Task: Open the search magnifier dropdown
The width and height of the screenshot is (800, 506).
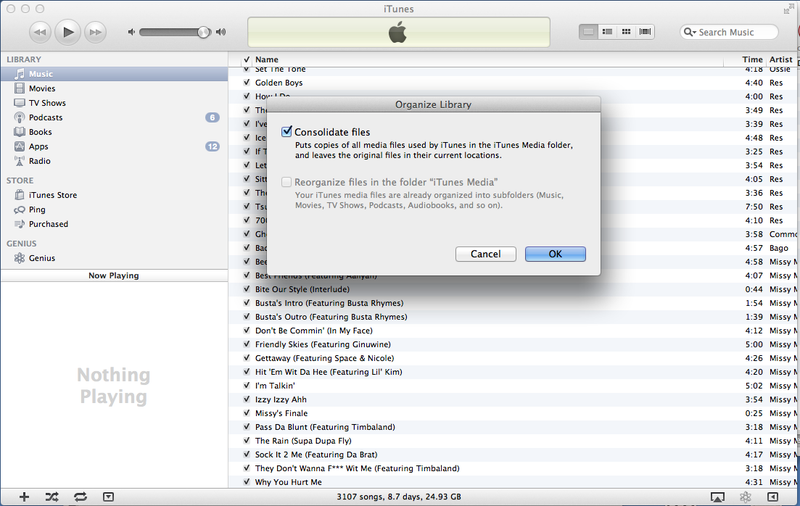Action: pos(690,32)
